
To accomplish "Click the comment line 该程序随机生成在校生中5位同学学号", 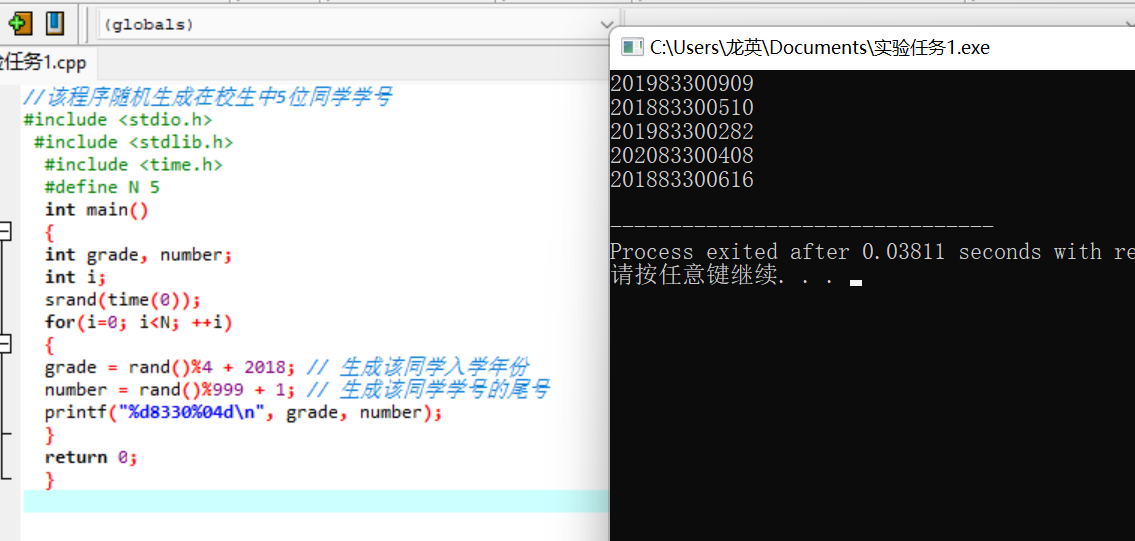I will (x=208, y=97).
